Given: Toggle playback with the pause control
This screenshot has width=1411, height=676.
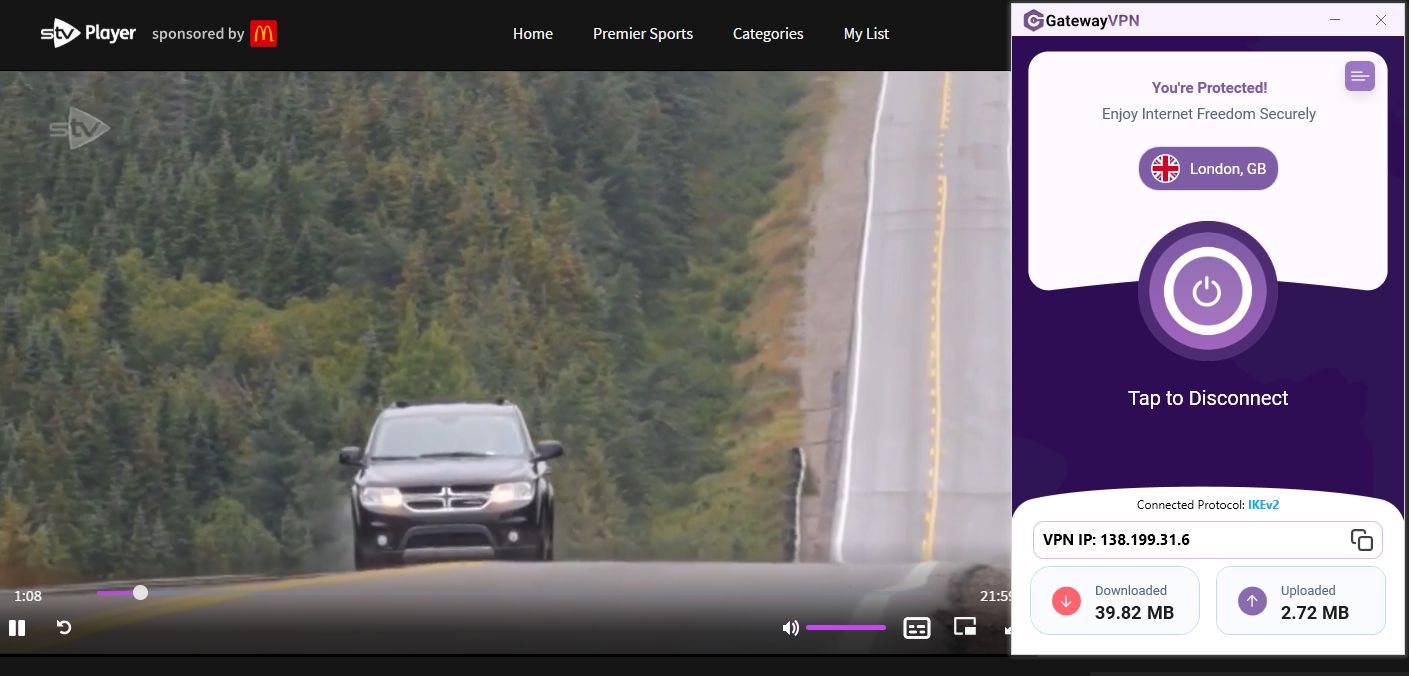Looking at the screenshot, I should [17, 627].
